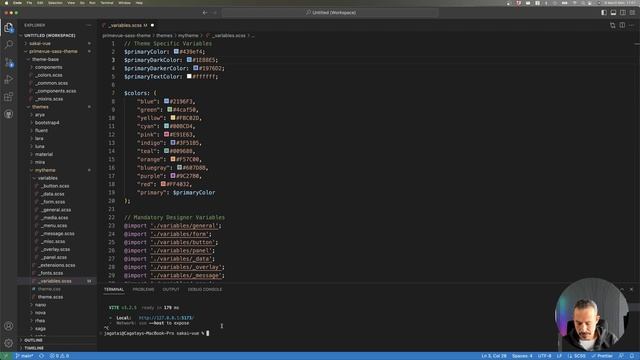Maximize the terminal panel with chevron

click(622, 289)
